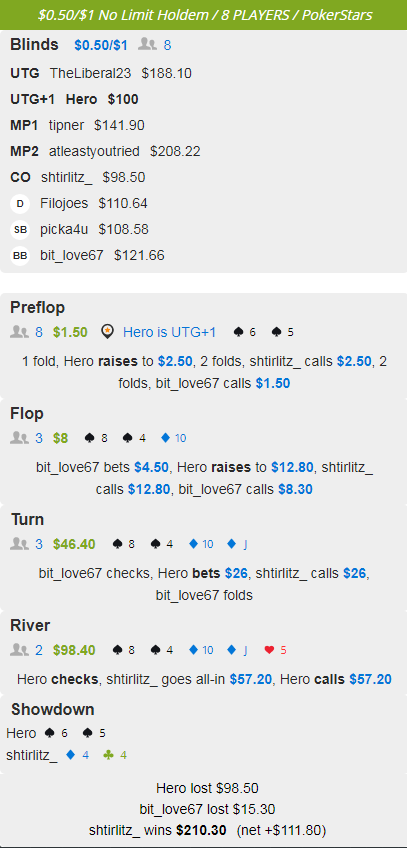Click the SB badge beside picka4u
Screen dimensions: 407x848
(x=20, y=230)
